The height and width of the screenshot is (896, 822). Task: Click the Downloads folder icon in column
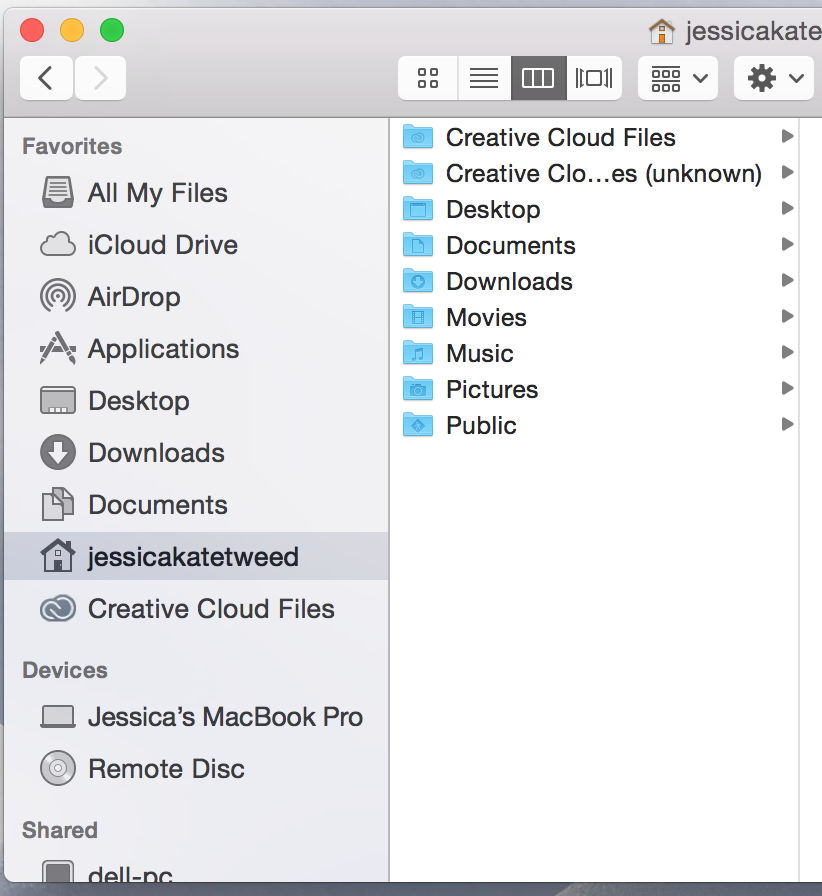point(418,281)
